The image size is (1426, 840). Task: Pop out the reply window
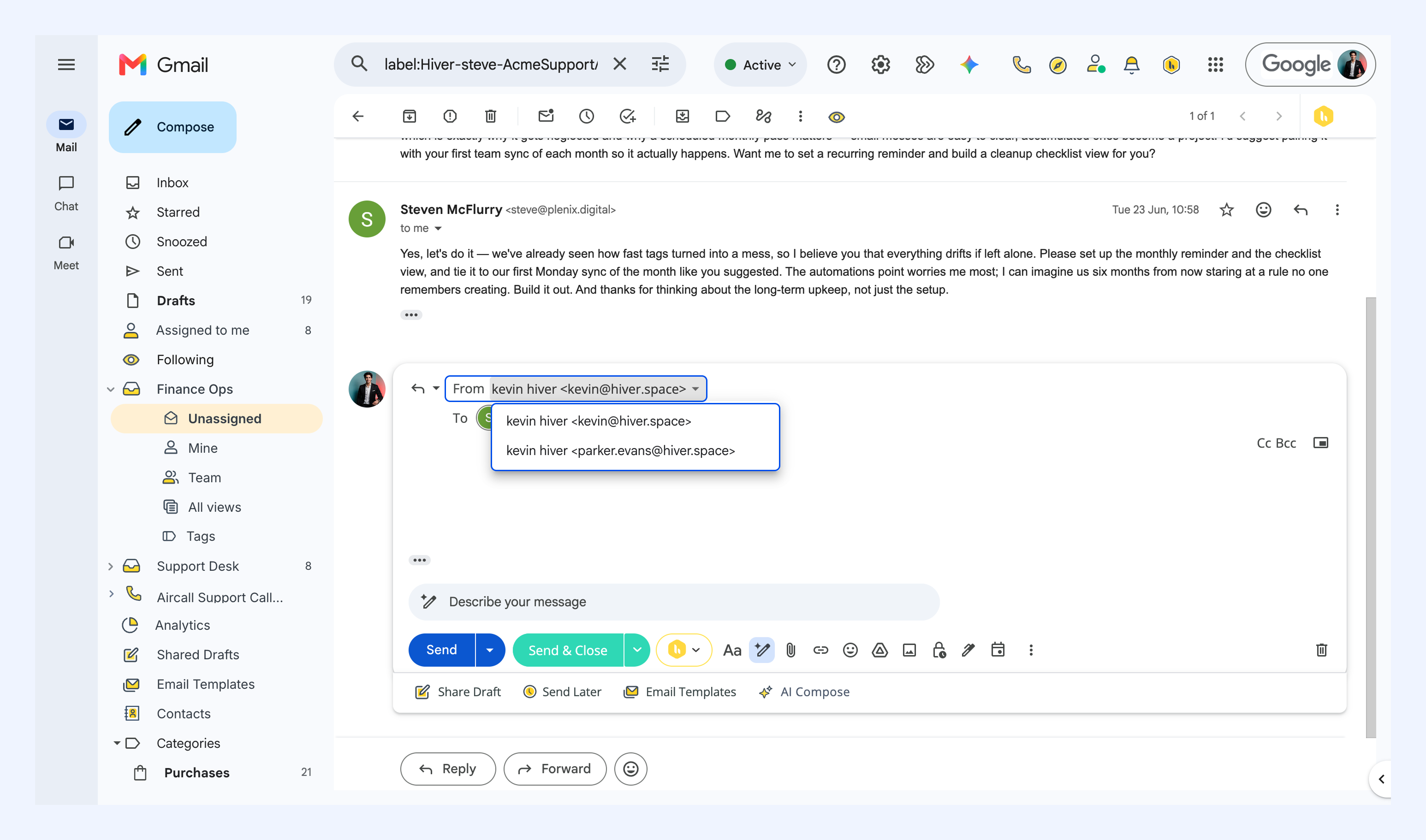(x=1321, y=443)
